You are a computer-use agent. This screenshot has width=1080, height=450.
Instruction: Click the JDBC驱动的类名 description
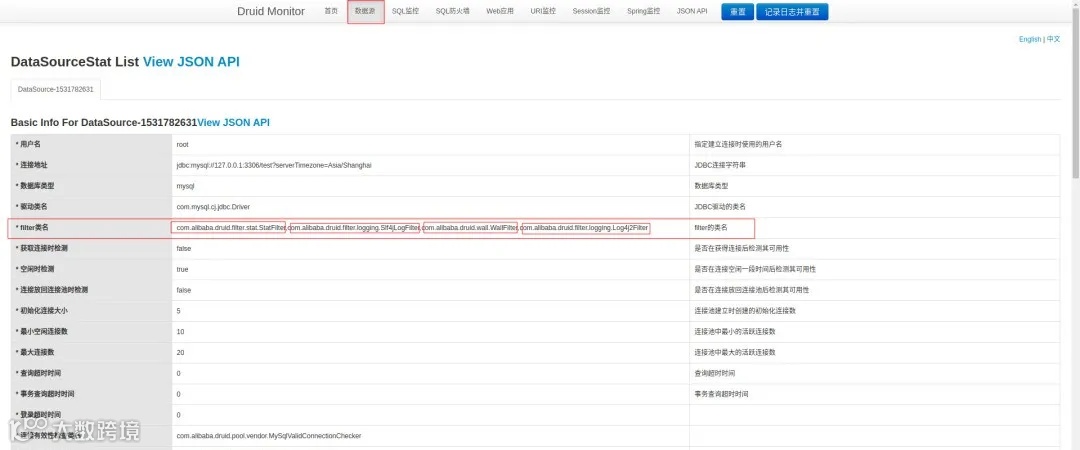click(720, 207)
